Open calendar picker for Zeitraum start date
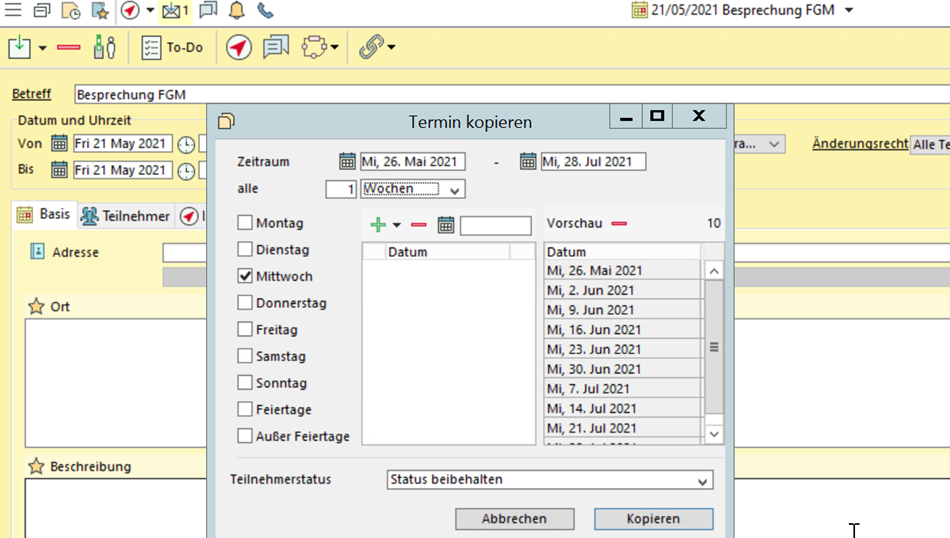Image resolution: width=950 pixels, height=538 pixels. click(x=347, y=161)
